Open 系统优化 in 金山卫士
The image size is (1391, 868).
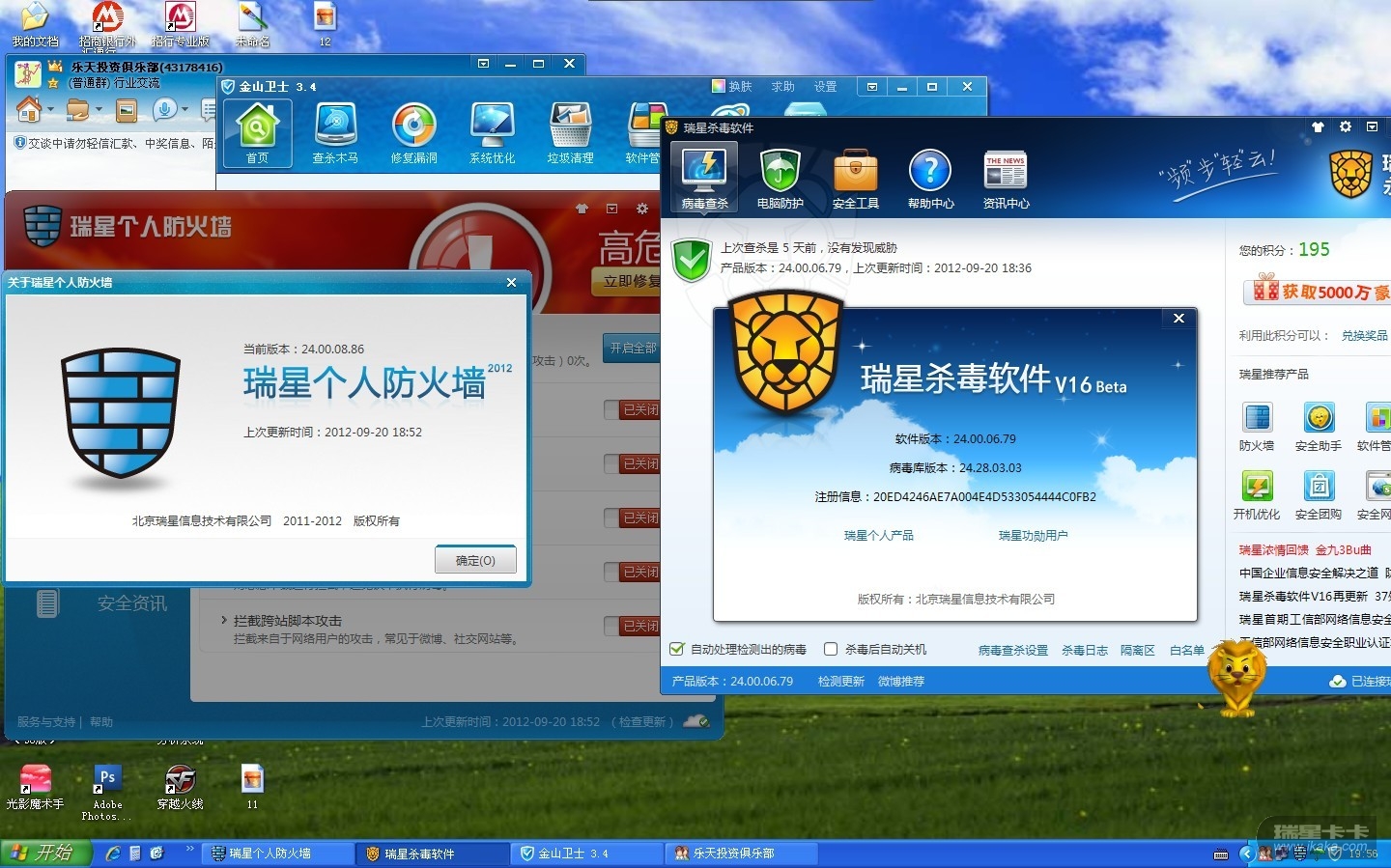coord(492,133)
